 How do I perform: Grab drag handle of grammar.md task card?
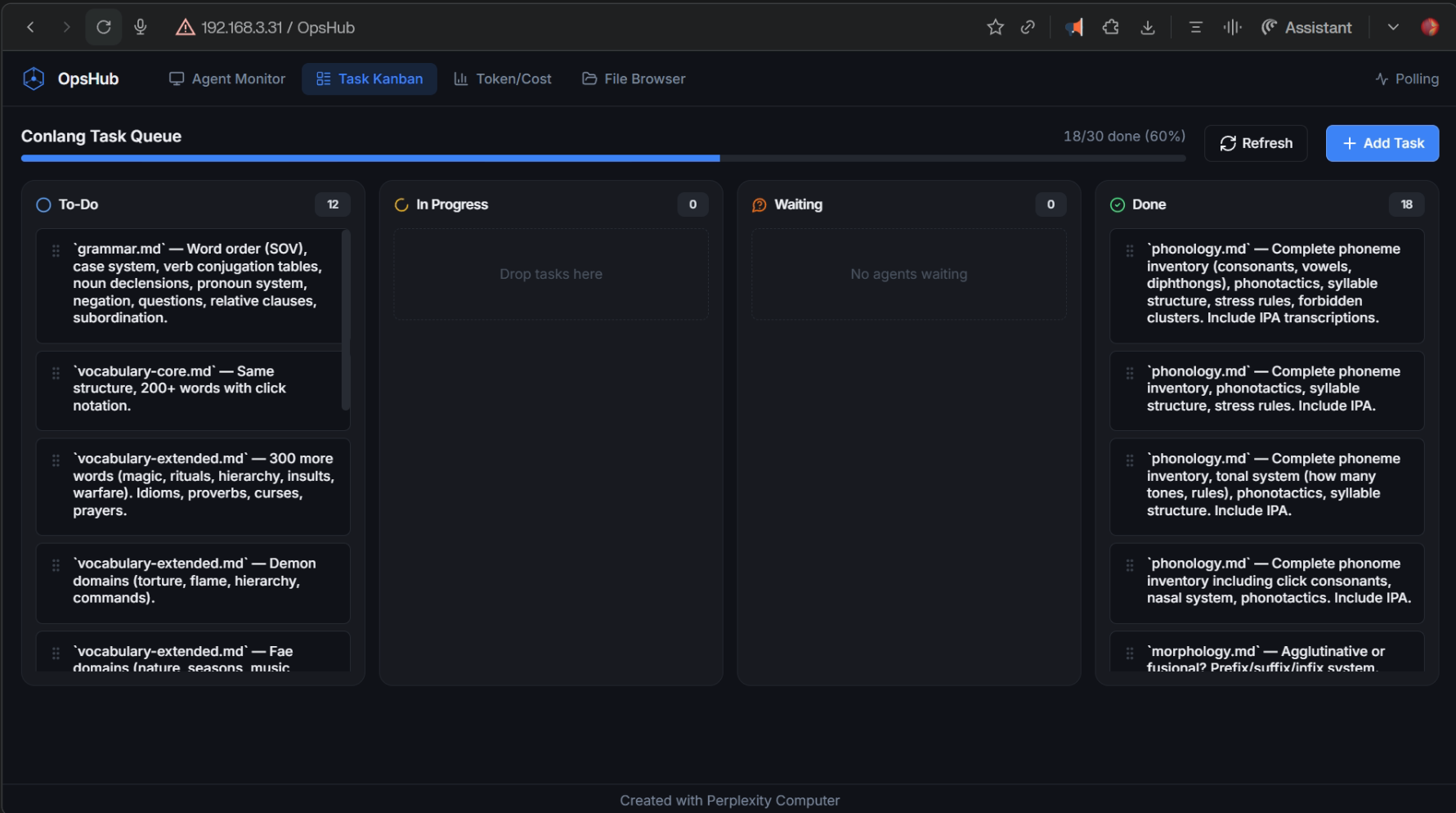click(x=56, y=251)
